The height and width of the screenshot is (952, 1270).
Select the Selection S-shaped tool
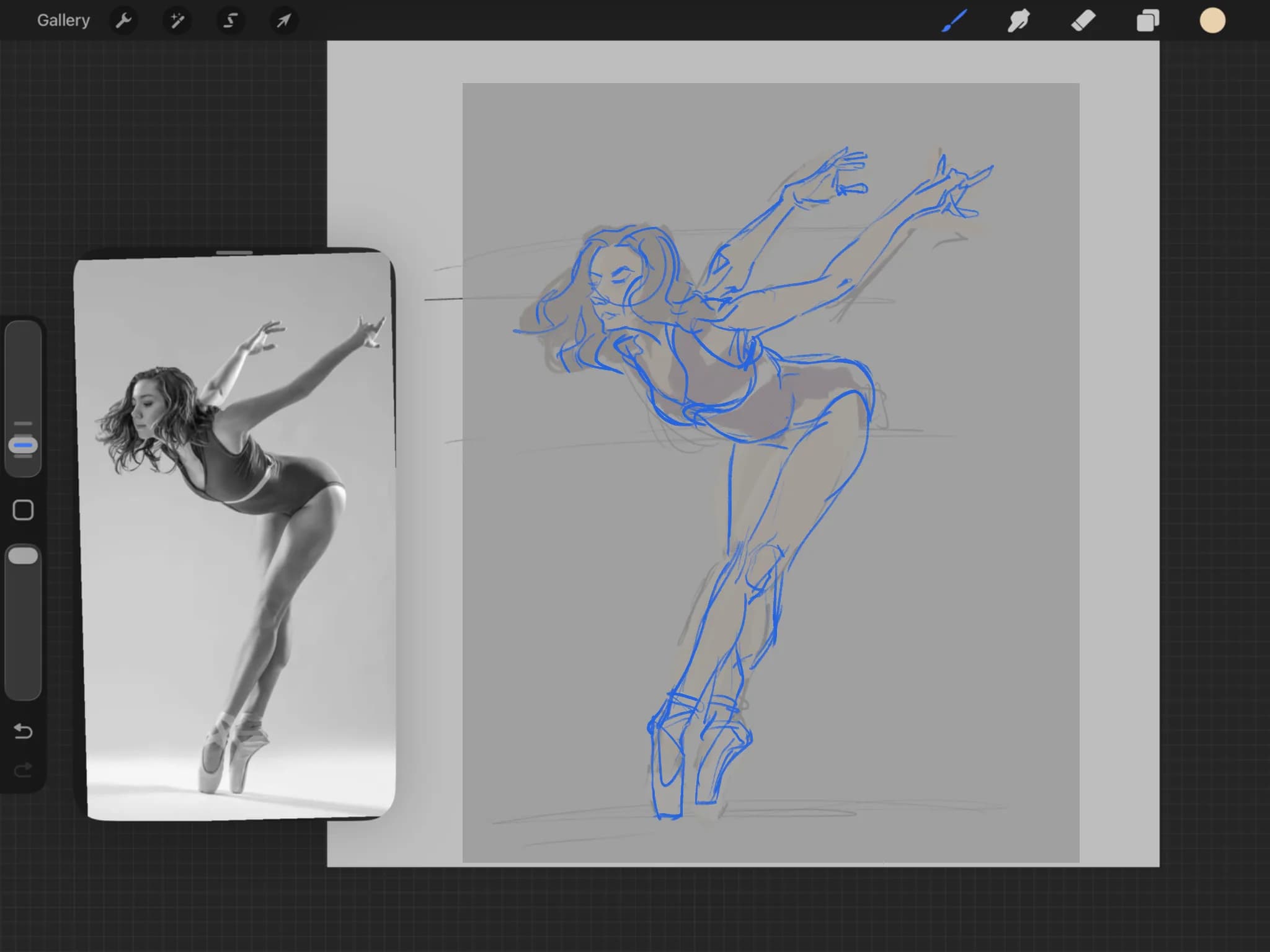click(230, 20)
